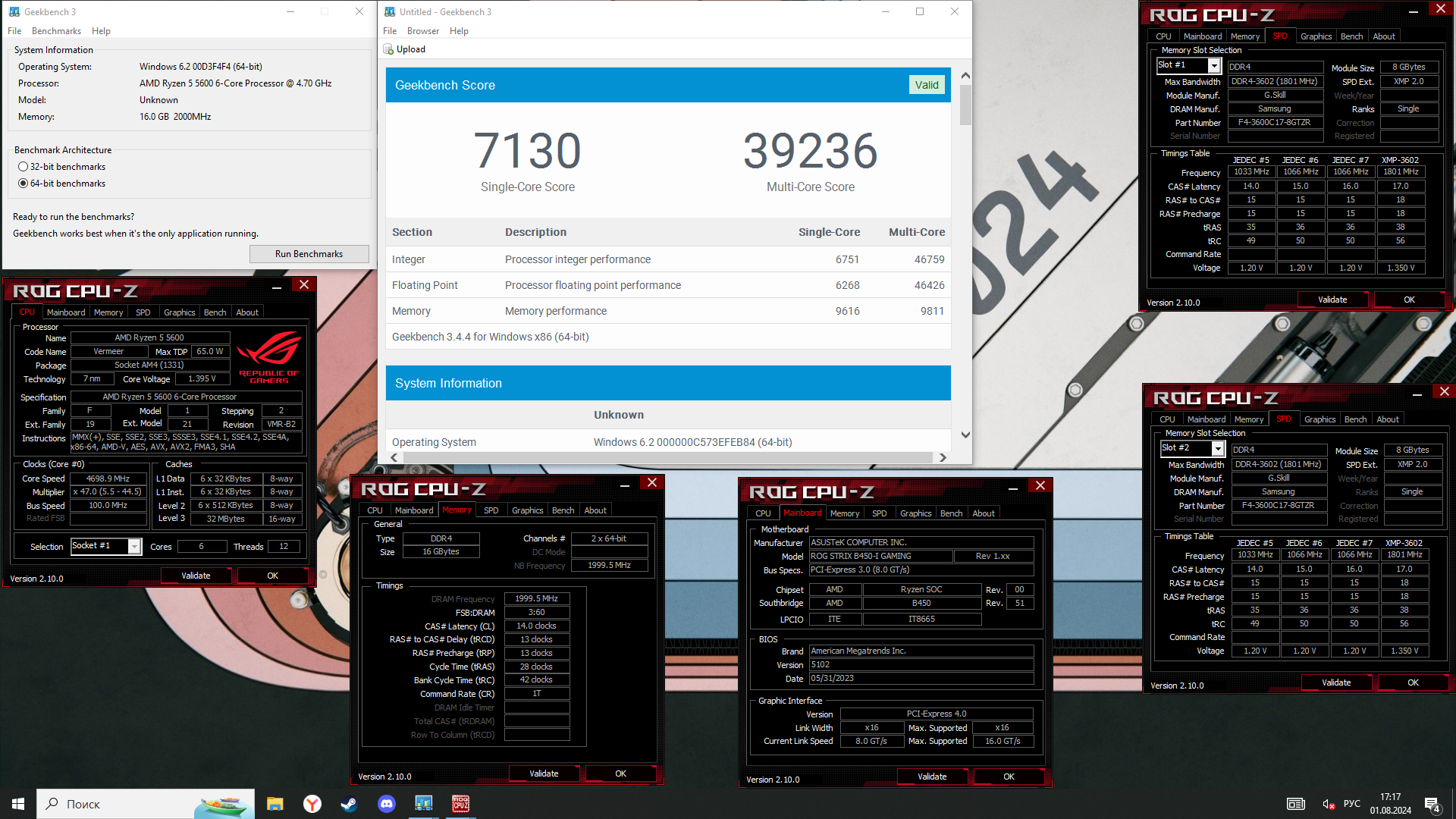1456x819 pixels.
Task: Open About tab in Slot #1 SPD window
Action: pyautogui.click(x=1384, y=36)
